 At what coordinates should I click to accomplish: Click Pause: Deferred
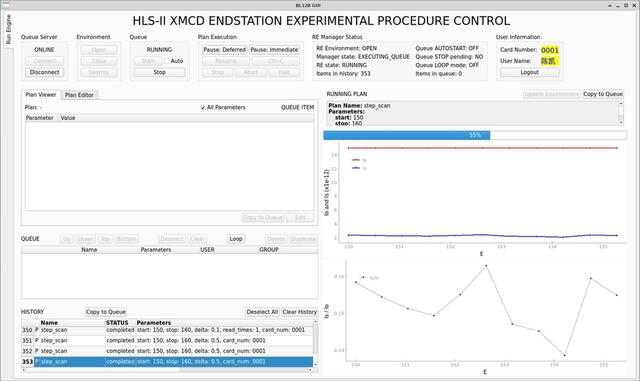pos(224,49)
